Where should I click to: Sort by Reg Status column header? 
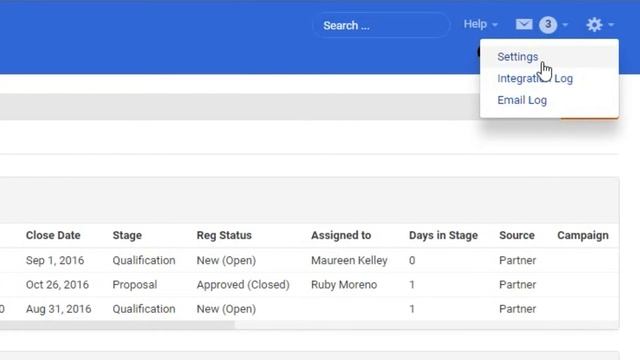pyautogui.click(x=224, y=235)
